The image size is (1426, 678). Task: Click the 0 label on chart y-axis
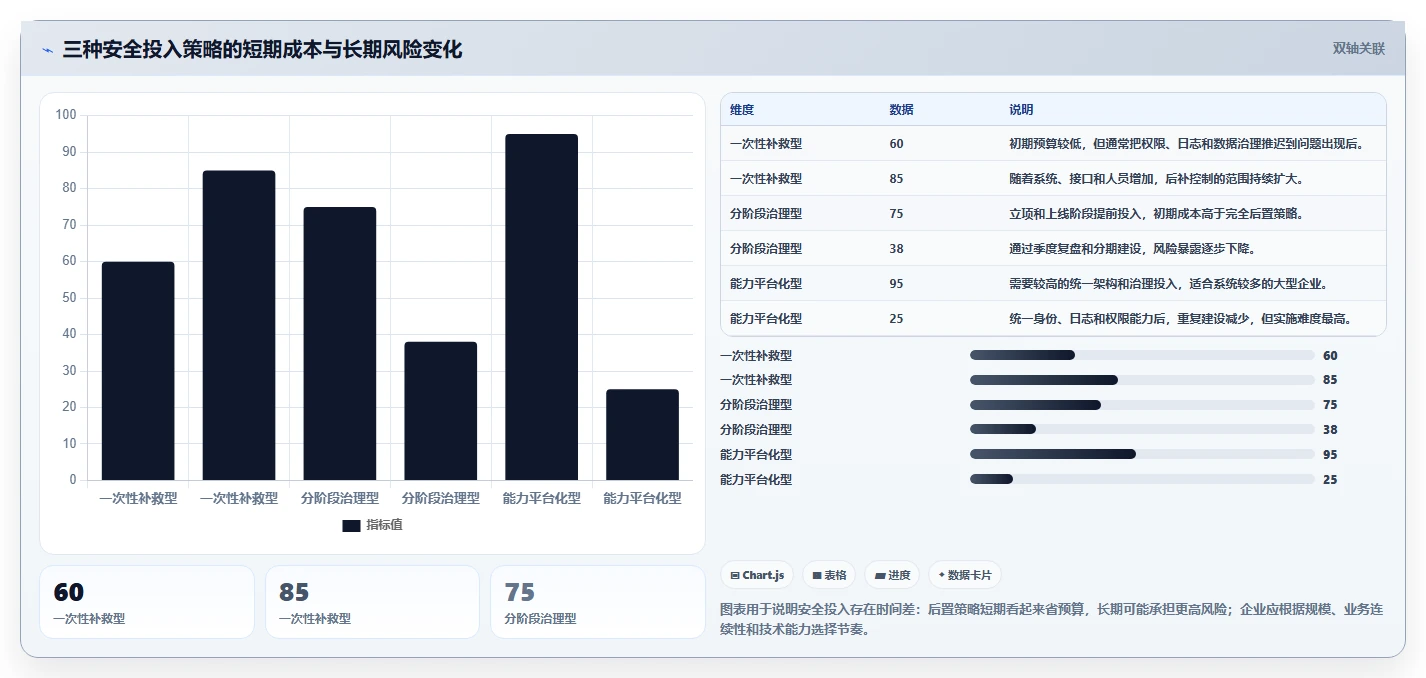pos(73,480)
